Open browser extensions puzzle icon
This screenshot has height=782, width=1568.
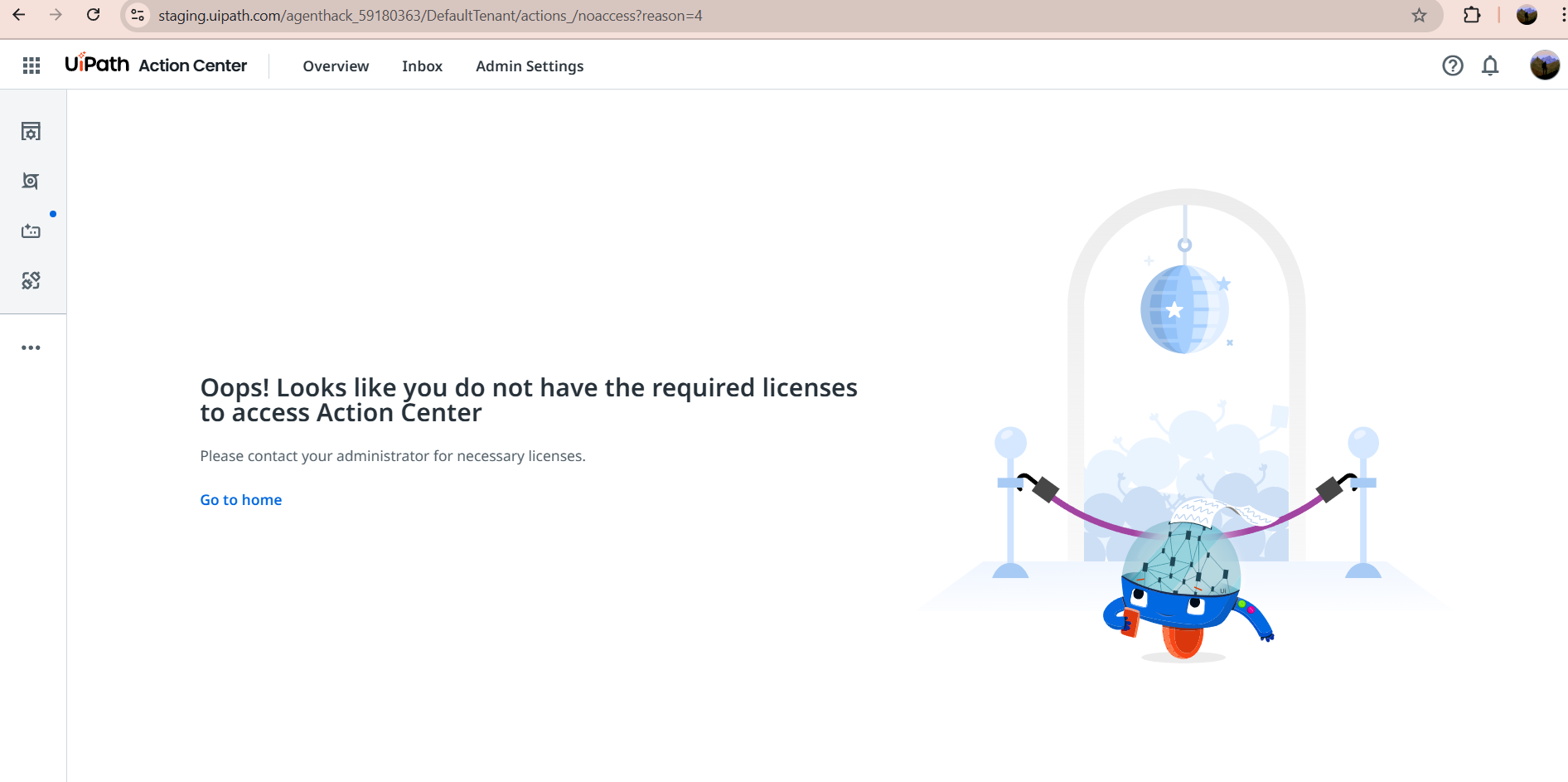click(1472, 15)
